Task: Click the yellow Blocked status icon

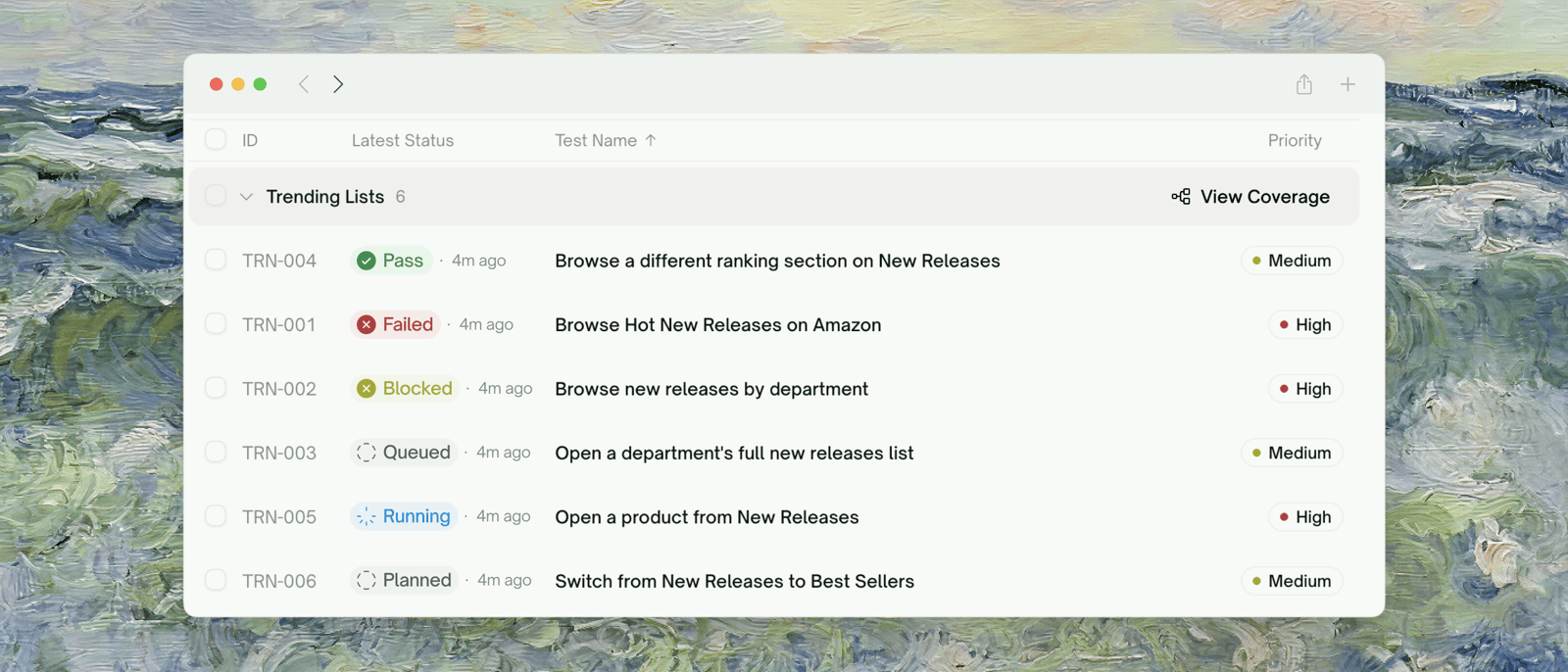Action: click(367, 389)
